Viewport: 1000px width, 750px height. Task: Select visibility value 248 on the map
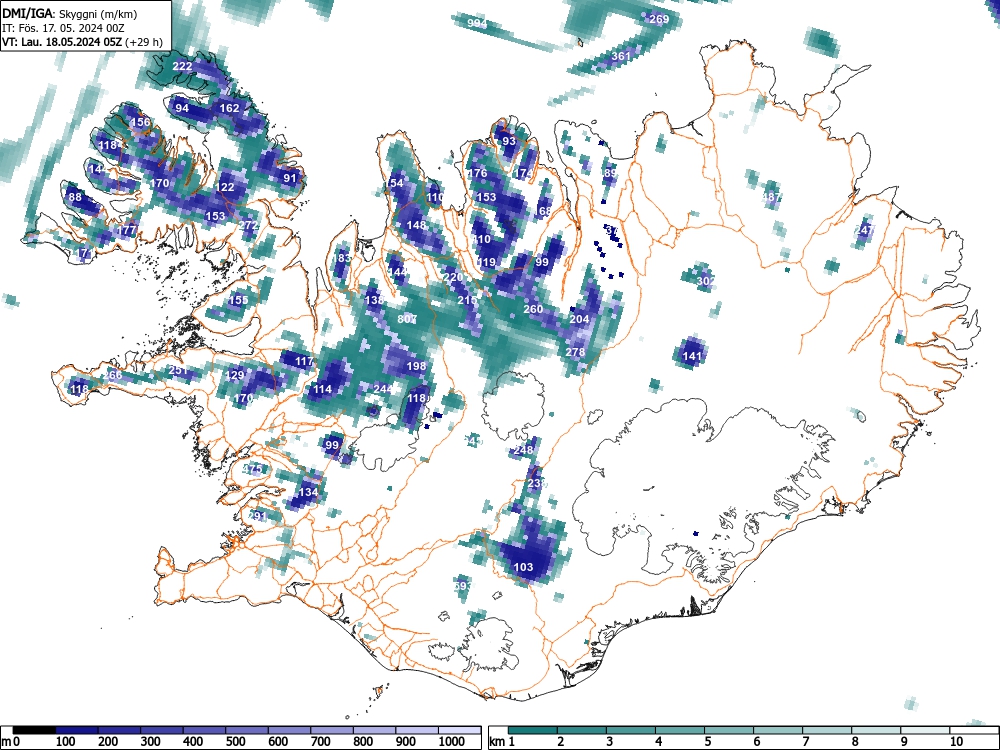[523, 450]
